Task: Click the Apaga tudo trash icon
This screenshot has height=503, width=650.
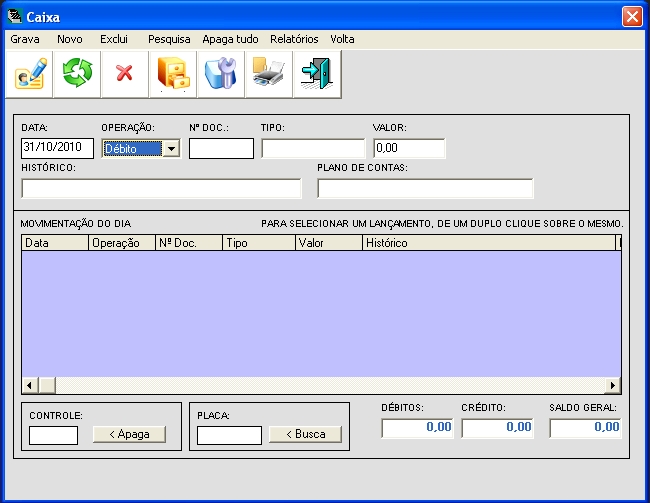Action: click(221, 75)
